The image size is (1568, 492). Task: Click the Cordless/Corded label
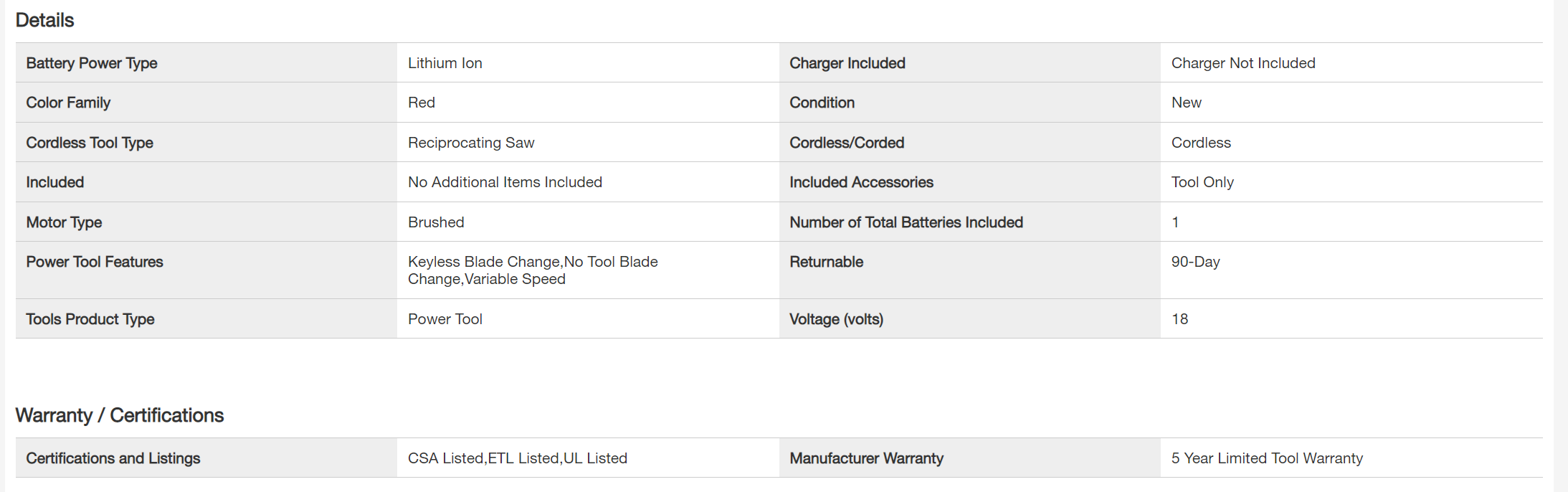point(847,143)
